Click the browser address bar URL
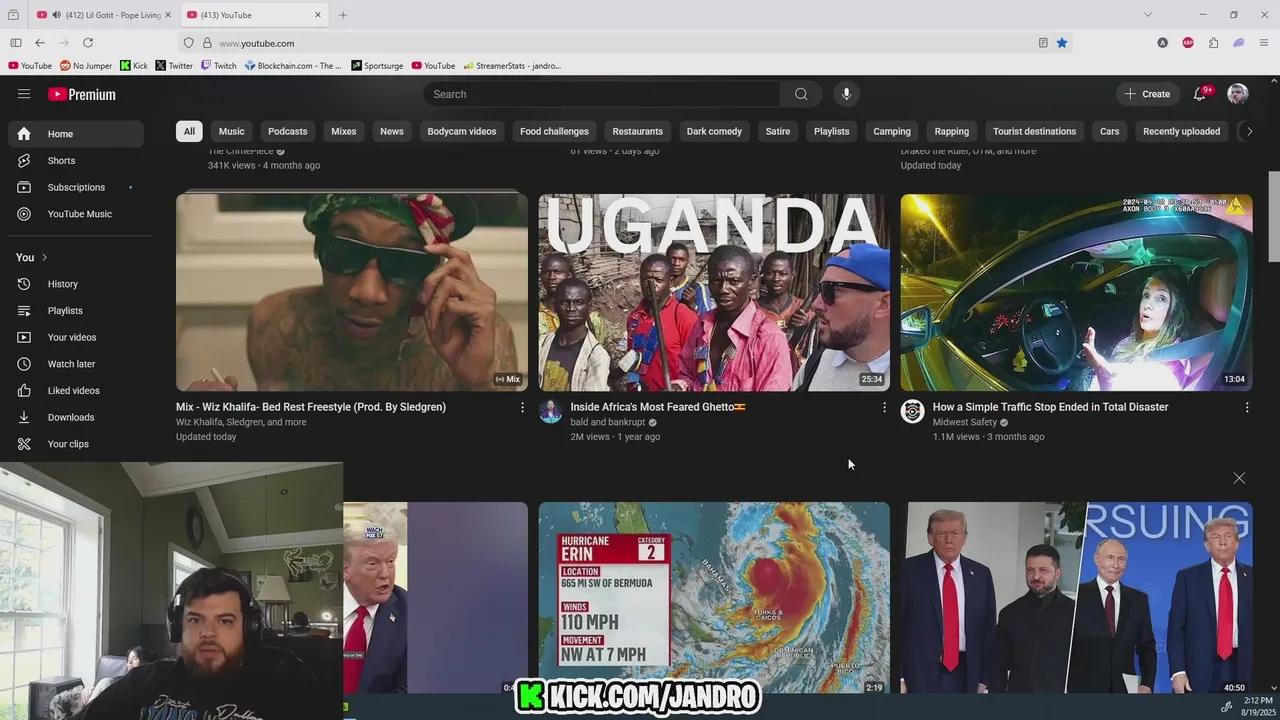The image size is (1280, 720). click(256, 43)
